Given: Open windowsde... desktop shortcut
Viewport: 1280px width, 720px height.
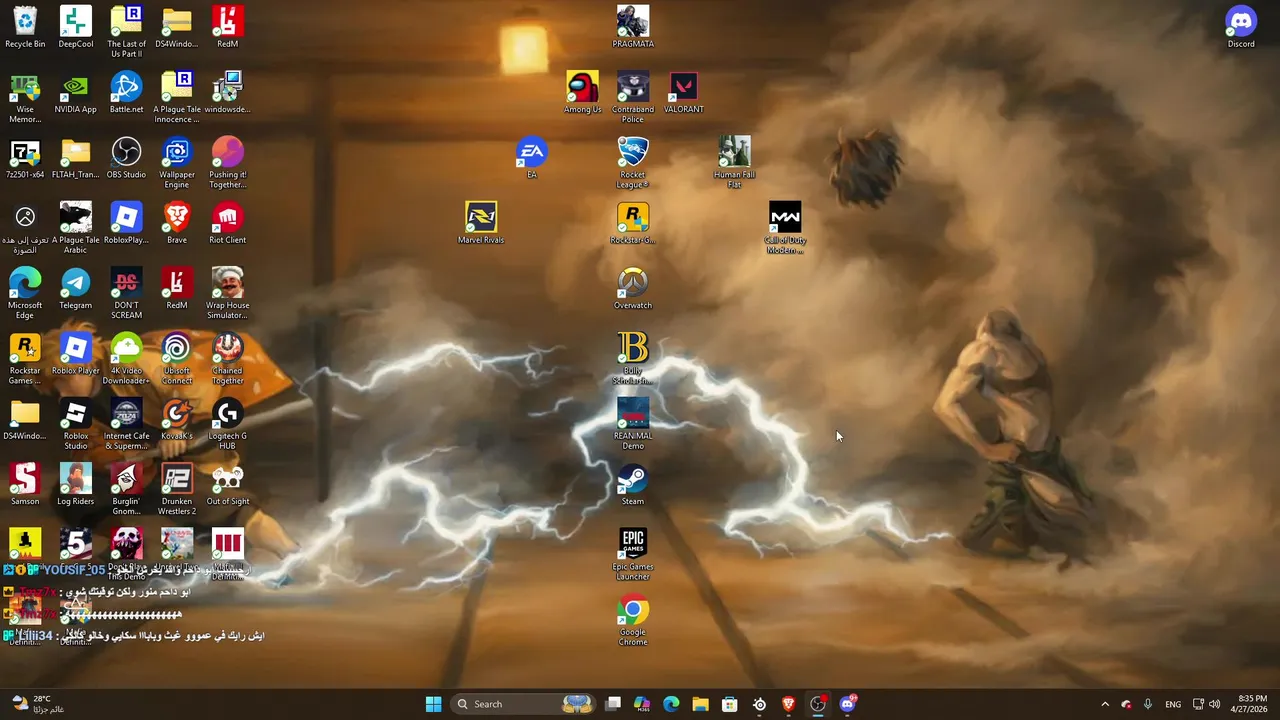Looking at the screenshot, I should pos(228,93).
